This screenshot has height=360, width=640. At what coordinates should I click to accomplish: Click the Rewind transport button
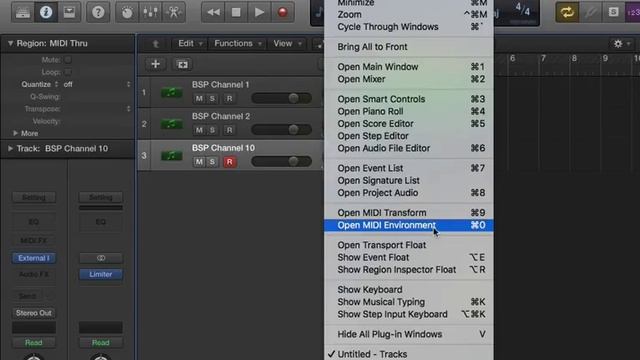(x=213, y=12)
